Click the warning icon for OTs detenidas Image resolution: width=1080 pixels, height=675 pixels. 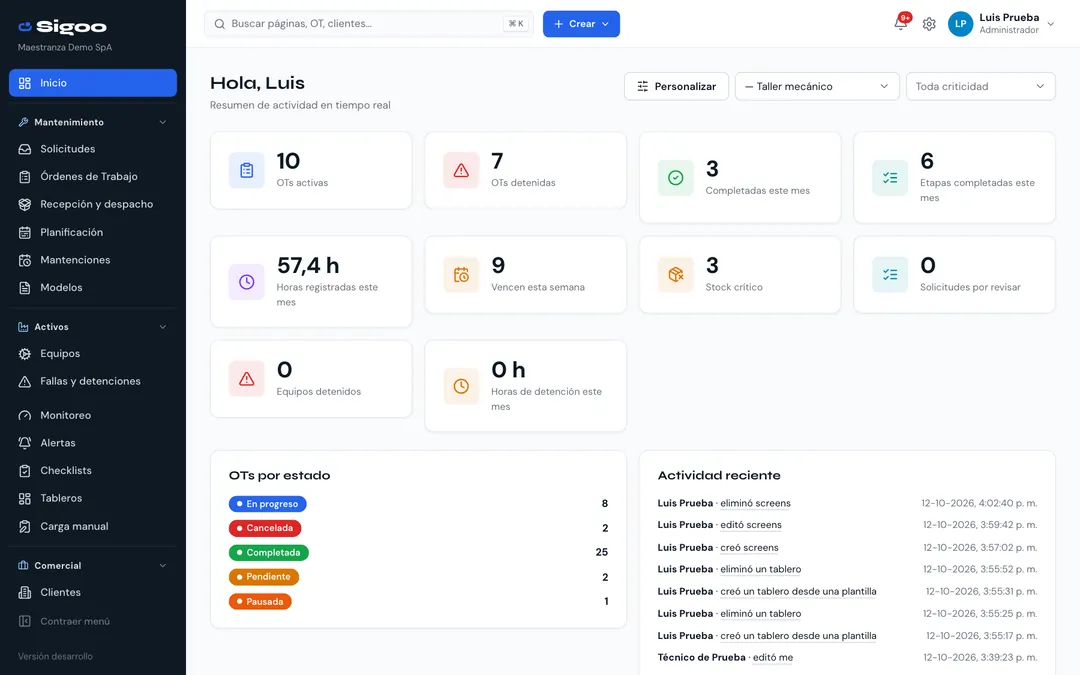coord(461,170)
